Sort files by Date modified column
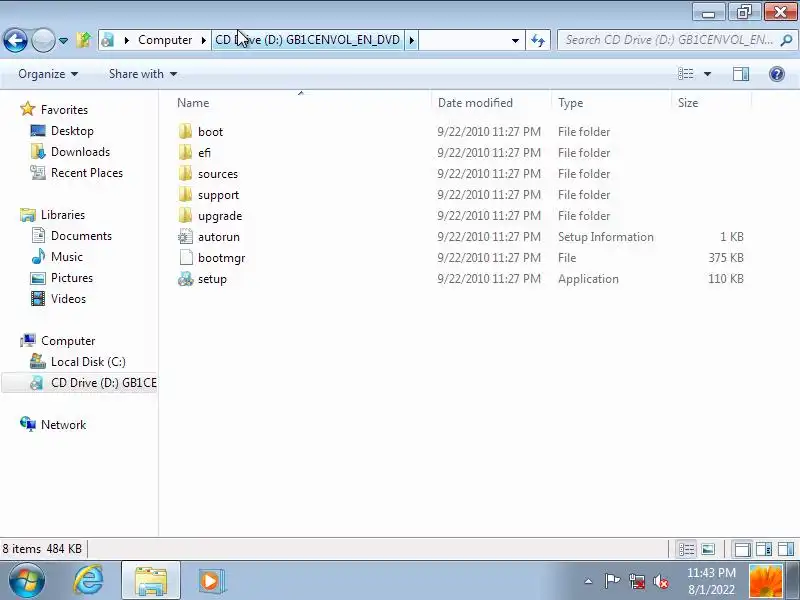Image resolution: width=800 pixels, height=600 pixels. 475,103
